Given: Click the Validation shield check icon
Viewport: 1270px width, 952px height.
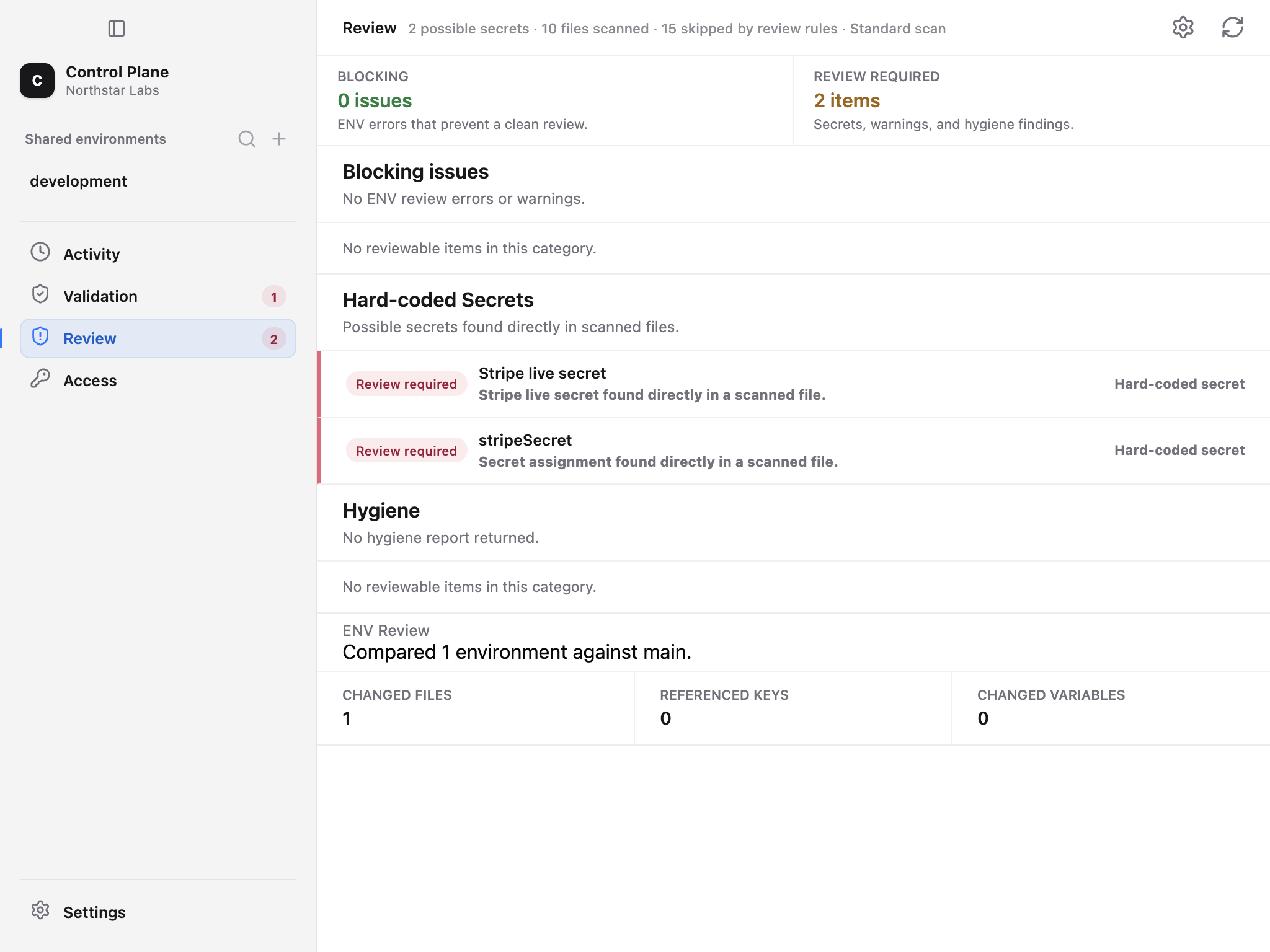Looking at the screenshot, I should [40, 294].
